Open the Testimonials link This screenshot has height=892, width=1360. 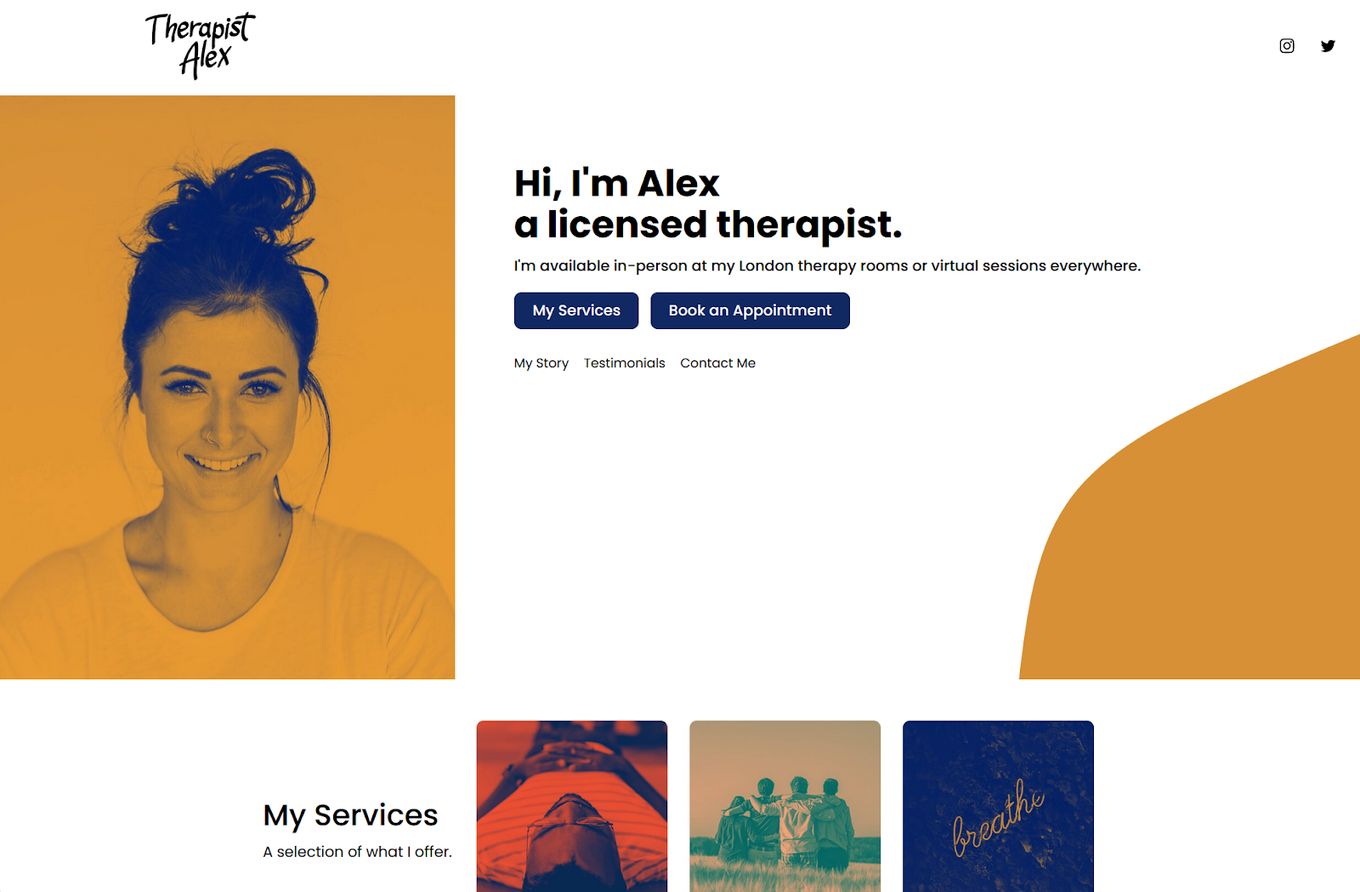coord(624,363)
